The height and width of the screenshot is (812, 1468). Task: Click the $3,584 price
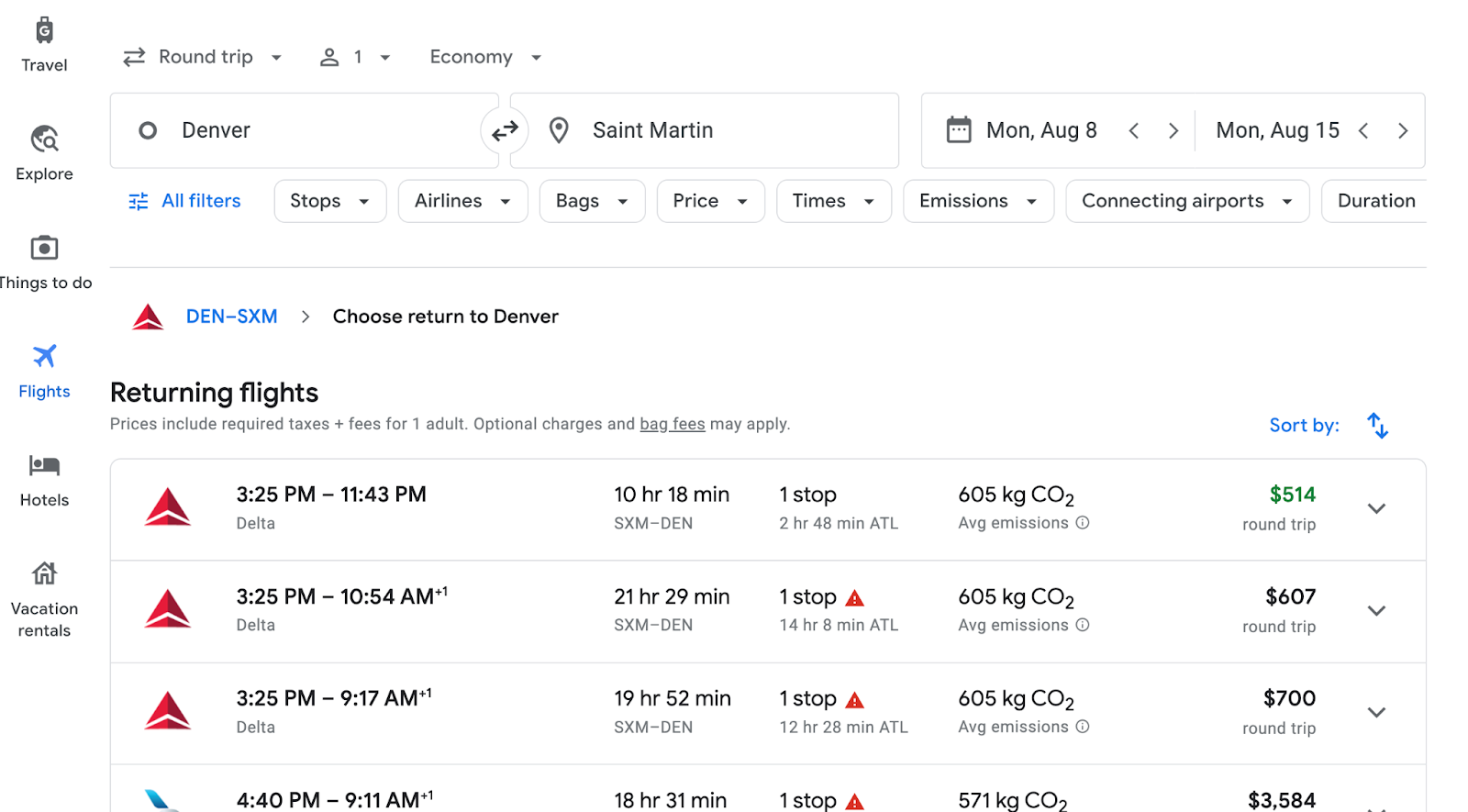[x=1282, y=800]
